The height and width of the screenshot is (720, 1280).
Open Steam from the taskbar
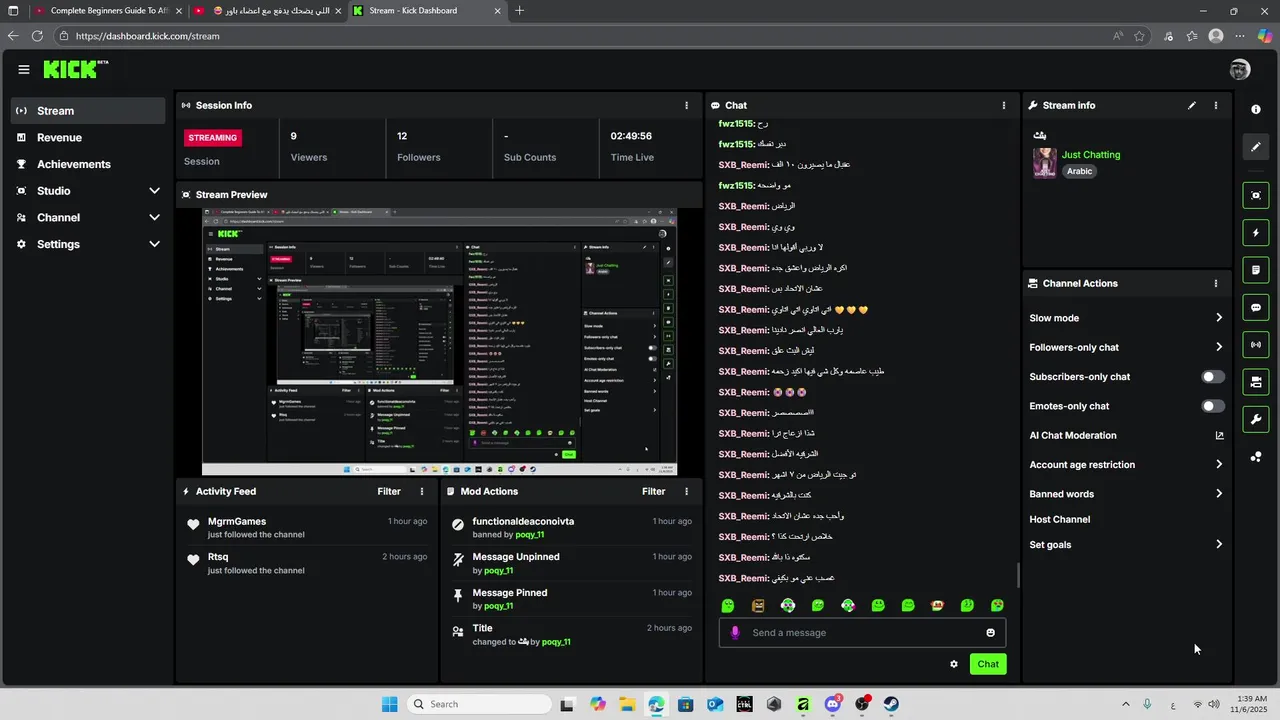(891, 704)
